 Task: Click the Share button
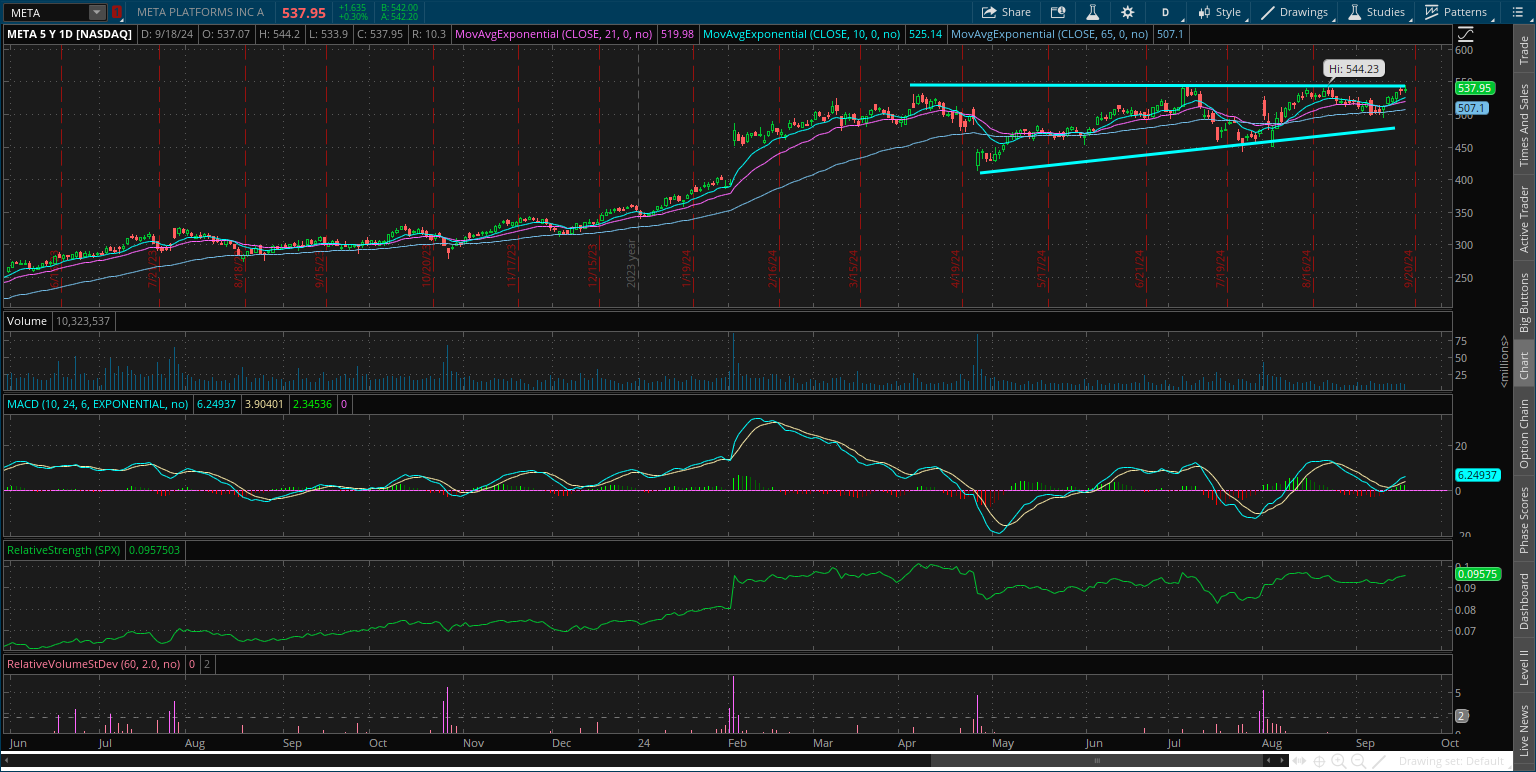[x=1006, y=12]
